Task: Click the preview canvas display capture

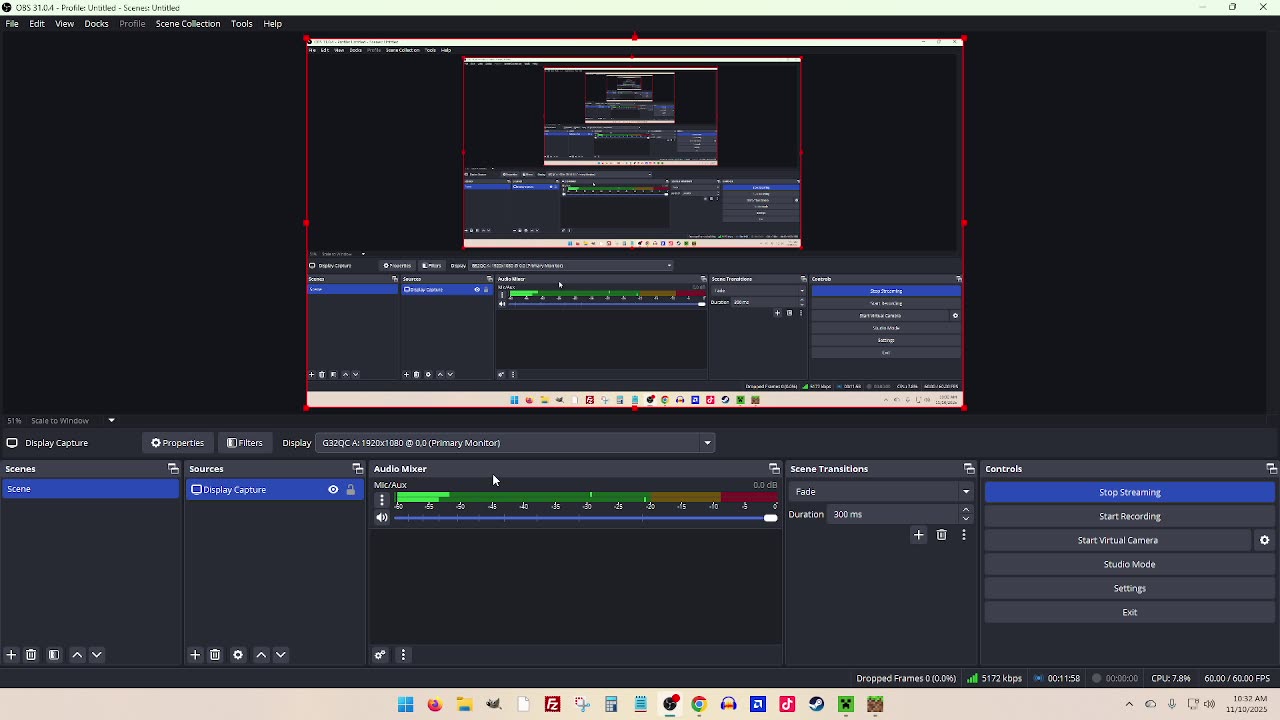Action: (634, 224)
